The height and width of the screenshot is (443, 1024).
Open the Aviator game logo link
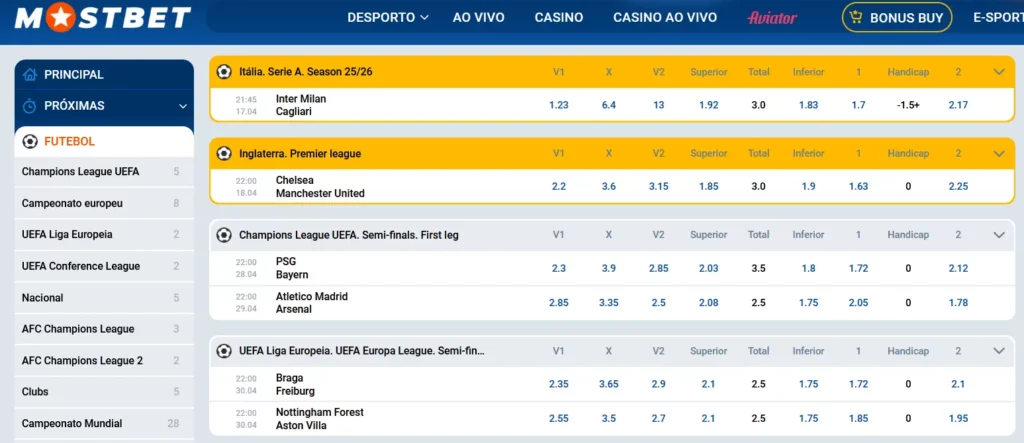(x=772, y=18)
